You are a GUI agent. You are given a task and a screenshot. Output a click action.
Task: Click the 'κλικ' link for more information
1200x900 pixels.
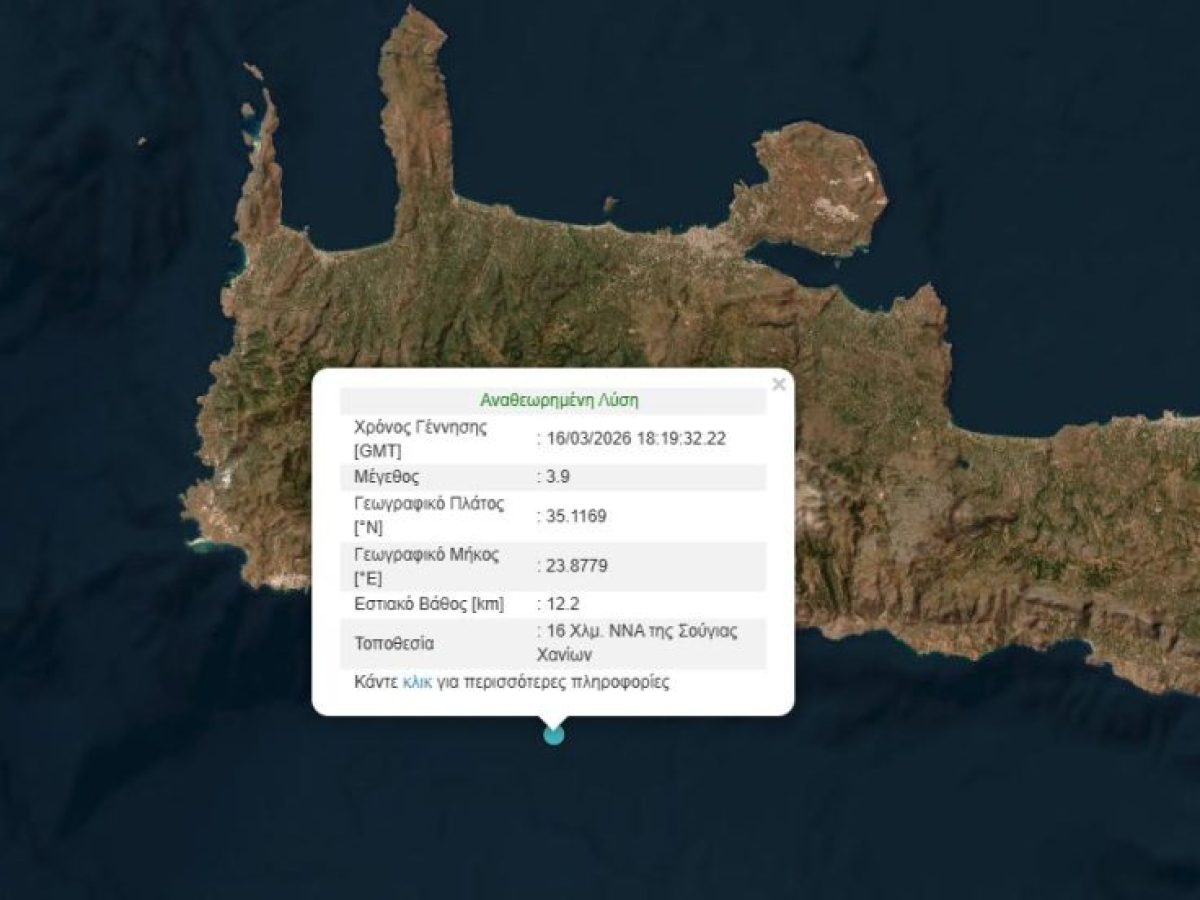pyautogui.click(x=417, y=684)
